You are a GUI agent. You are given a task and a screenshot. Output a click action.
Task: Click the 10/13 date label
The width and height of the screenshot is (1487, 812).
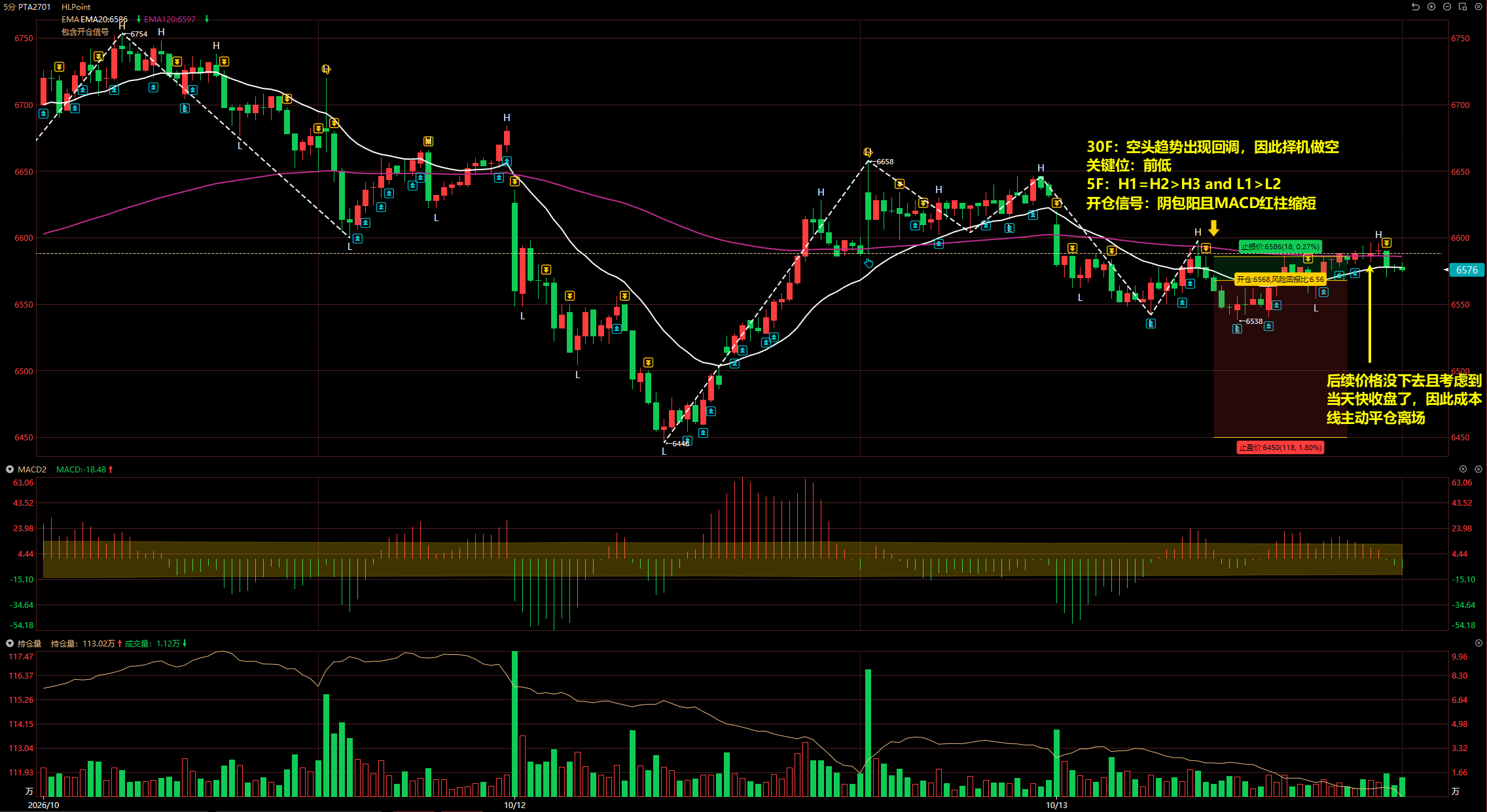pyautogui.click(x=1056, y=805)
